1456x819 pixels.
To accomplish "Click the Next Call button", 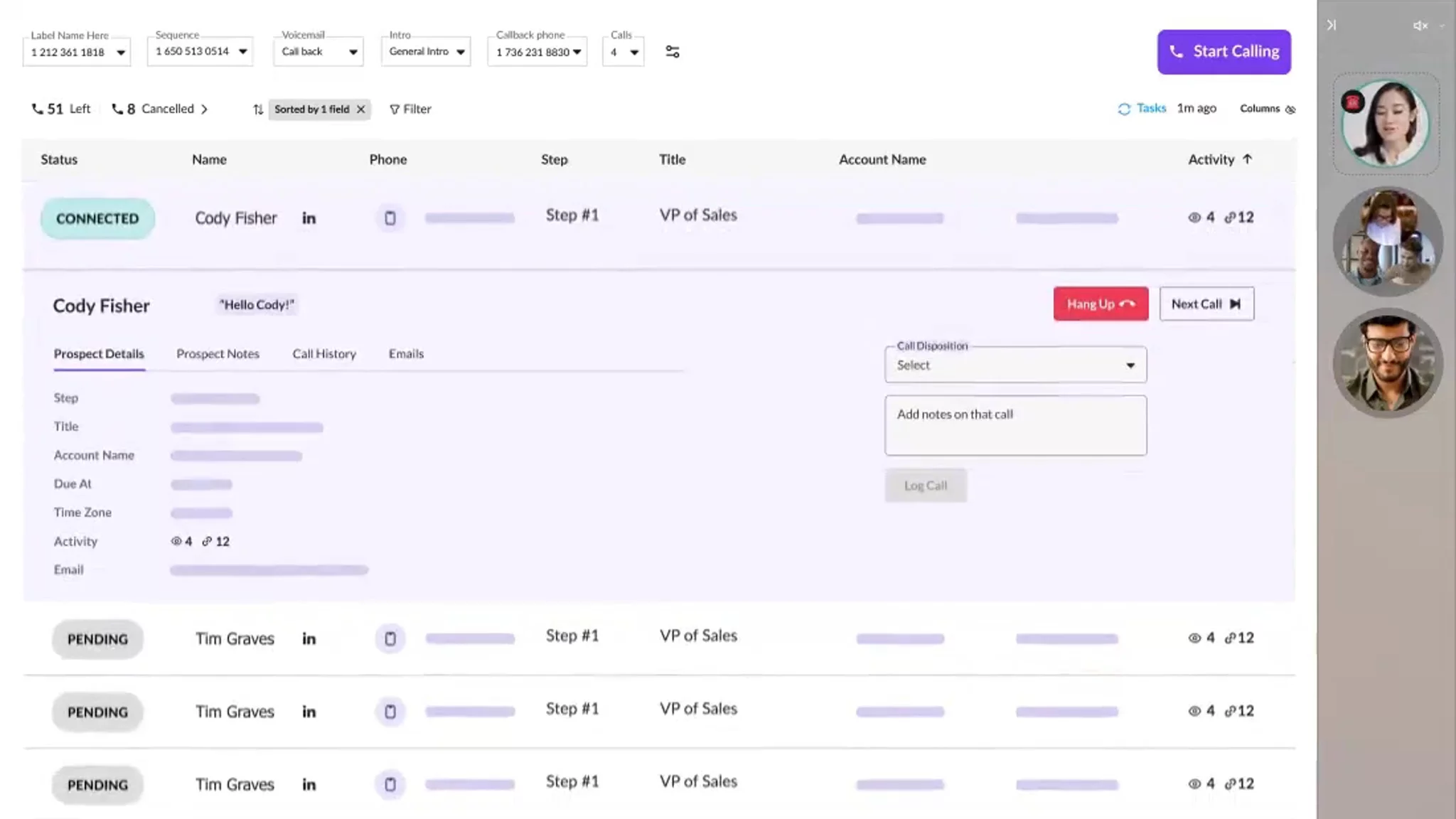I will point(1206,304).
